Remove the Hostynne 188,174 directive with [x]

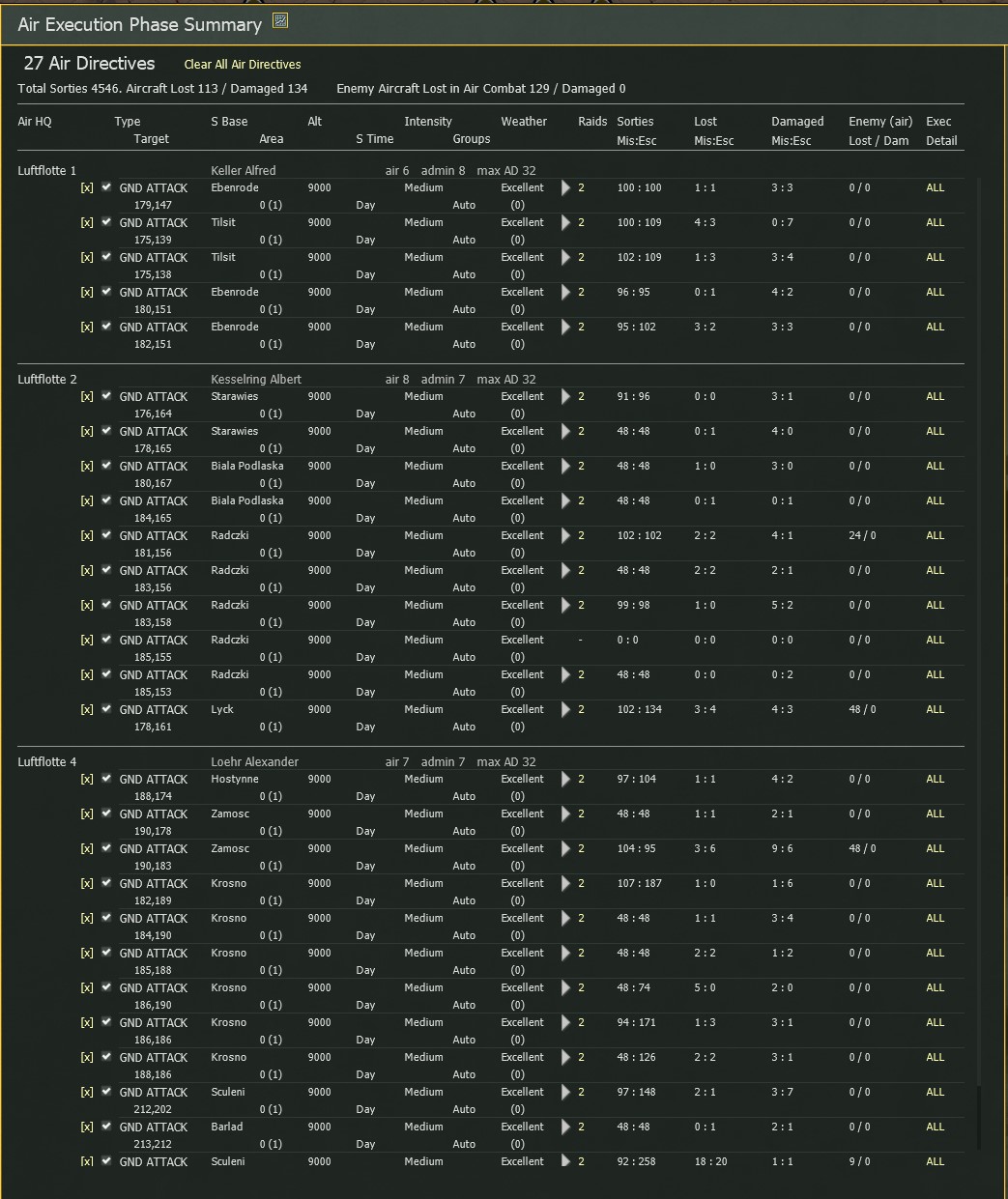coord(87,779)
